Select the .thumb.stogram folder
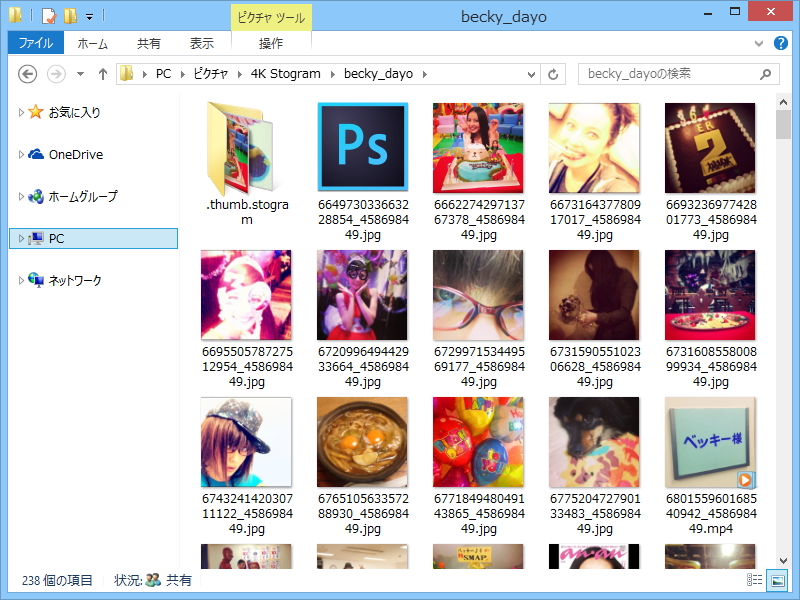The width and height of the screenshot is (800, 600). (247, 164)
